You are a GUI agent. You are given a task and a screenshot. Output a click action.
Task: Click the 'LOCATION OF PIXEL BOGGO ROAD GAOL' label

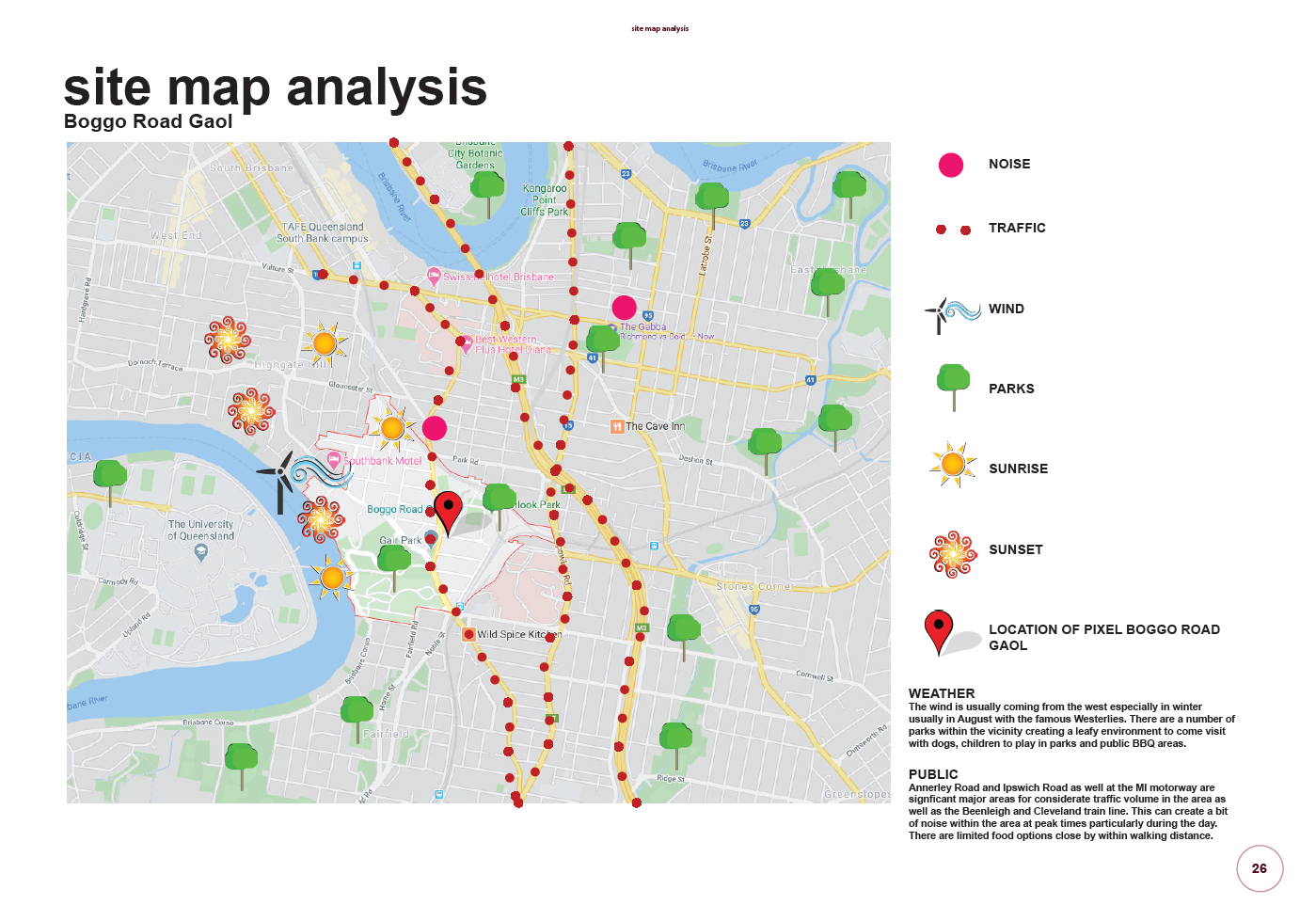[1104, 638]
